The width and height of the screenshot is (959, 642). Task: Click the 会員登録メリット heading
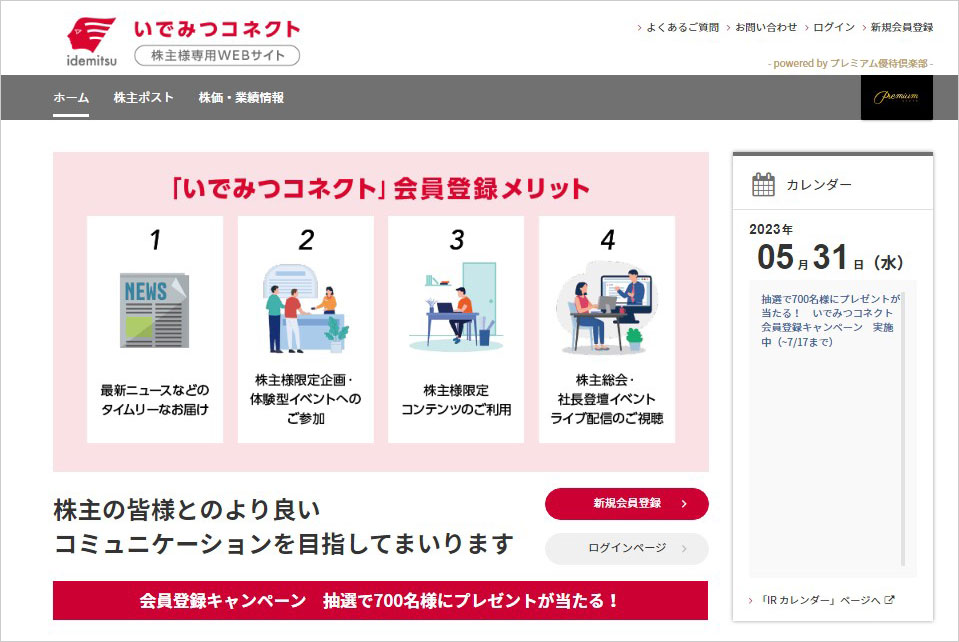(380, 188)
